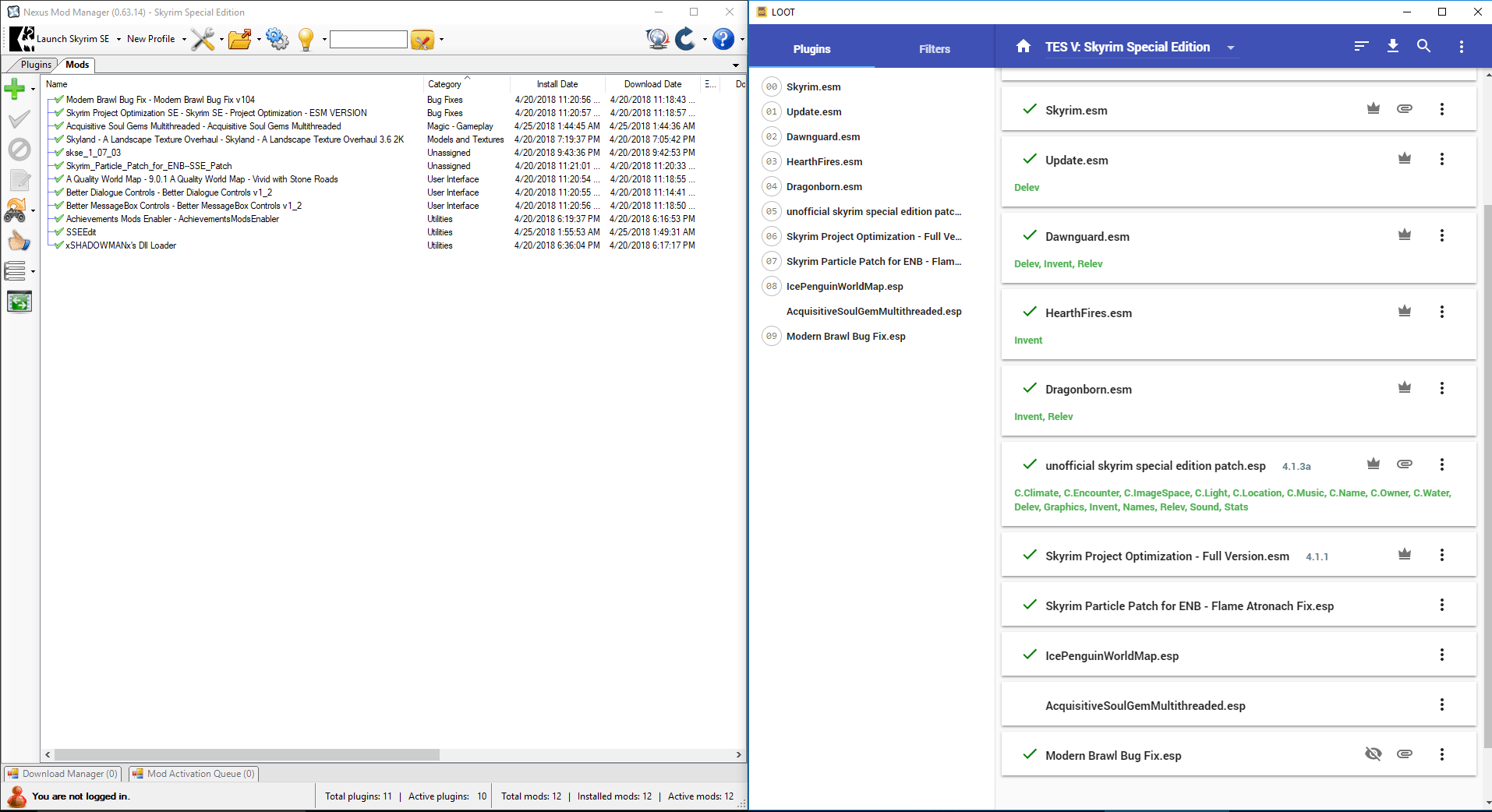Sort mods by the Category column header
This screenshot has width=1492, height=812.
(466, 84)
